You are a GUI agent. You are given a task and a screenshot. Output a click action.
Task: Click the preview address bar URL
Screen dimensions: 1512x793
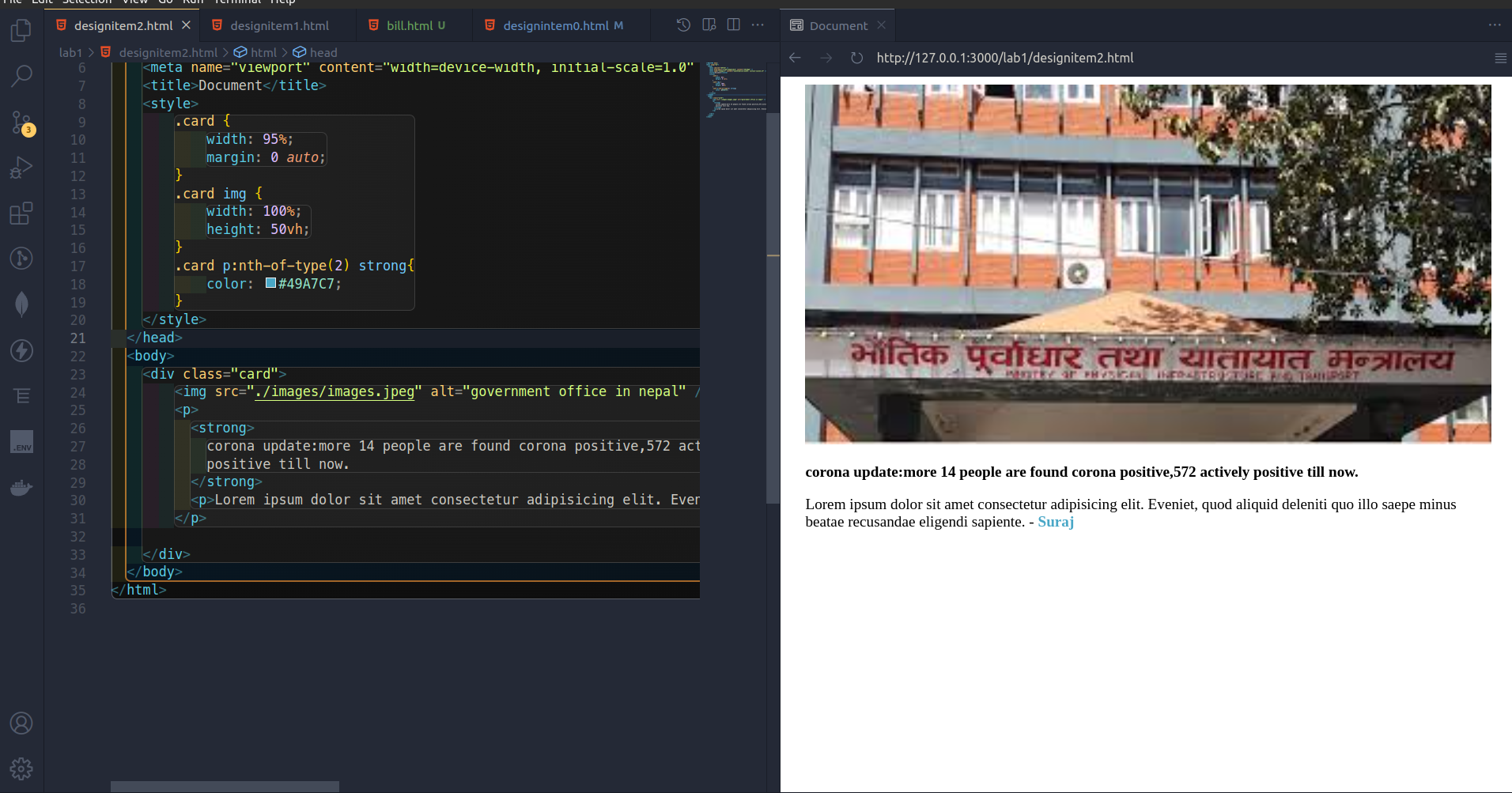(x=1004, y=58)
